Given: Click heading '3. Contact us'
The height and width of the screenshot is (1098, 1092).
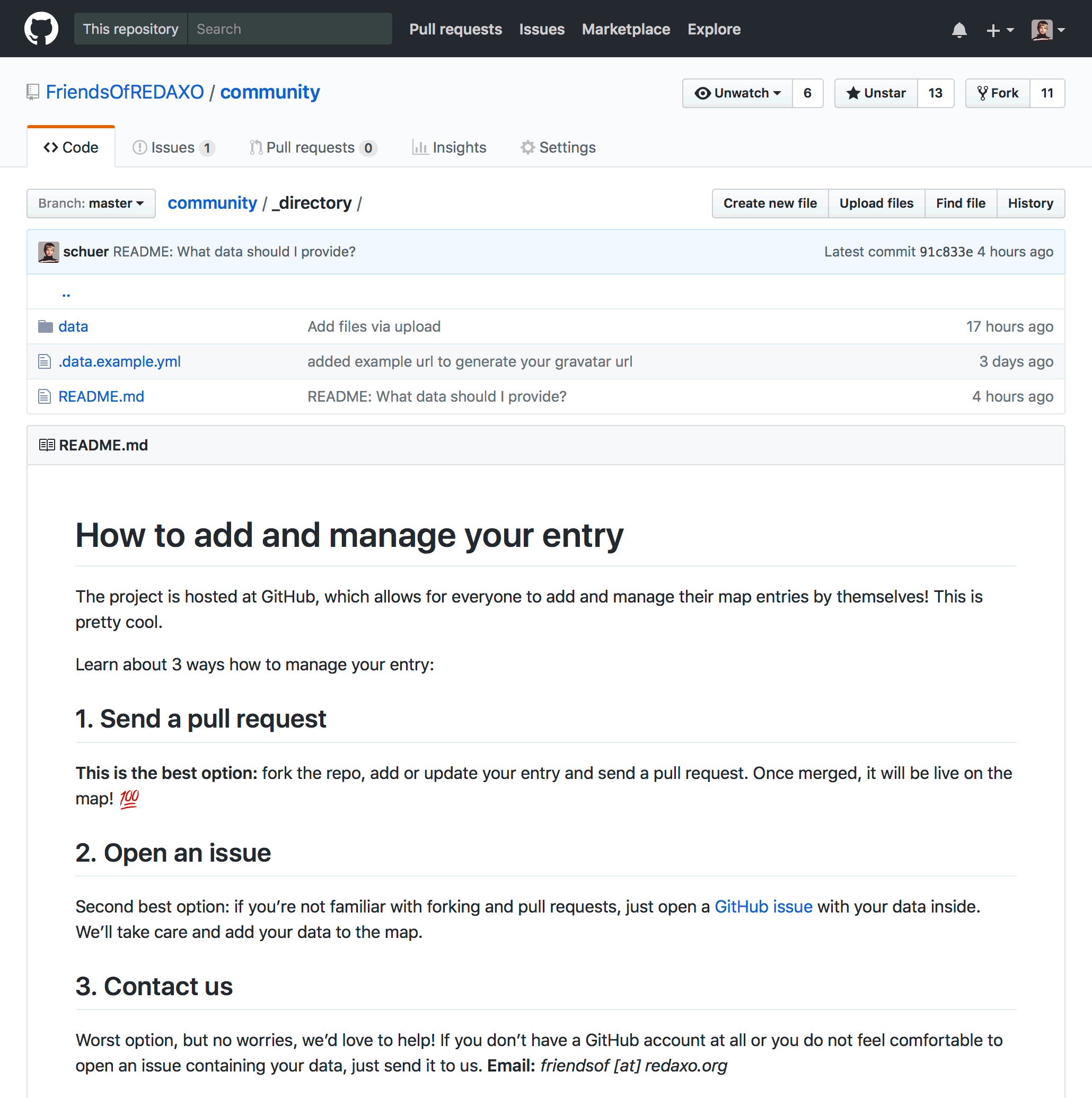Looking at the screenshot, I should coord(154,986).
